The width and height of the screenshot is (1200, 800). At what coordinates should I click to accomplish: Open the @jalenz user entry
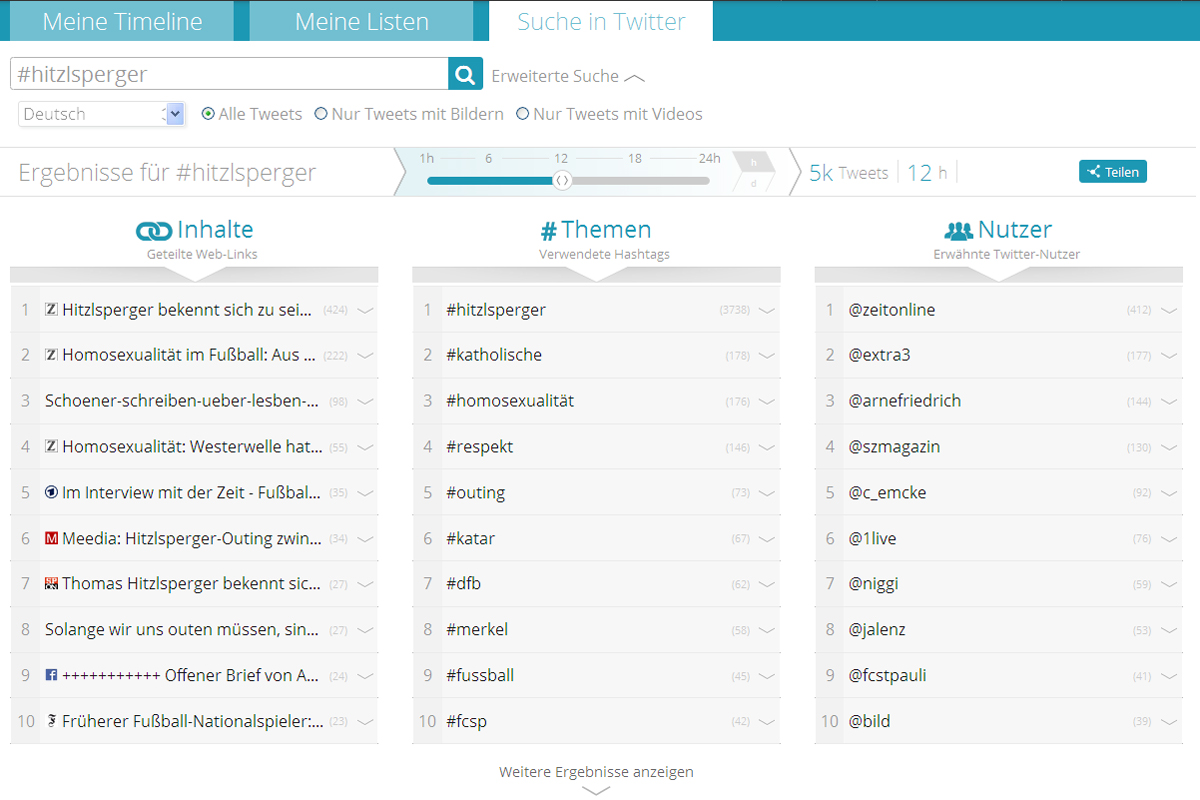pyautogui.click(x=877, y=630)
